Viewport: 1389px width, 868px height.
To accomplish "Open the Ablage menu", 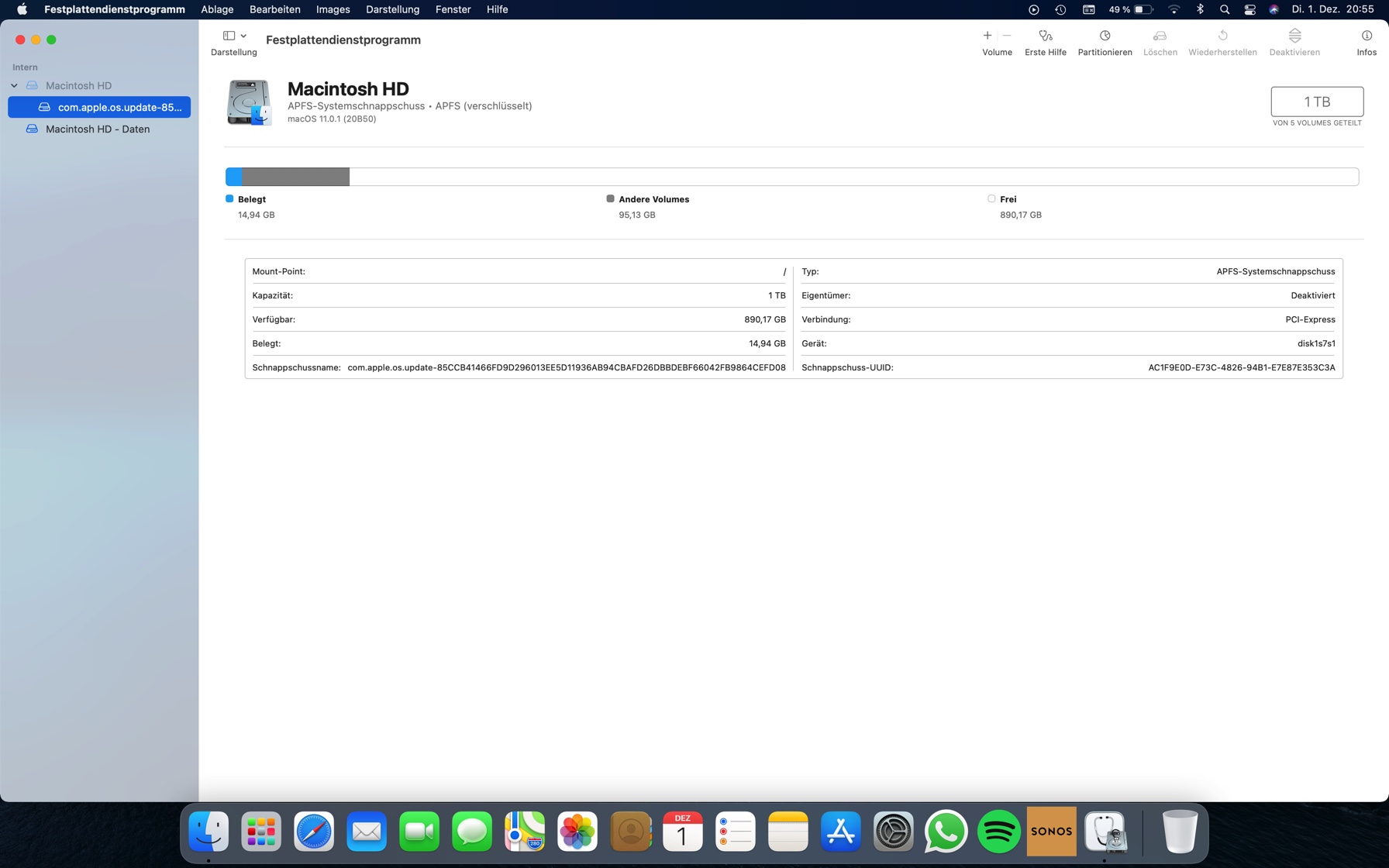I will point(217,9).
